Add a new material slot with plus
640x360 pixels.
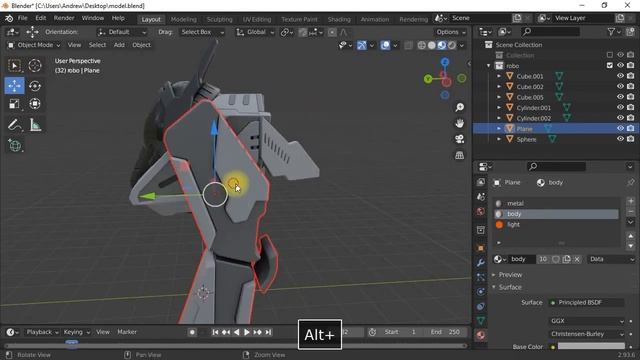[631, 201]
